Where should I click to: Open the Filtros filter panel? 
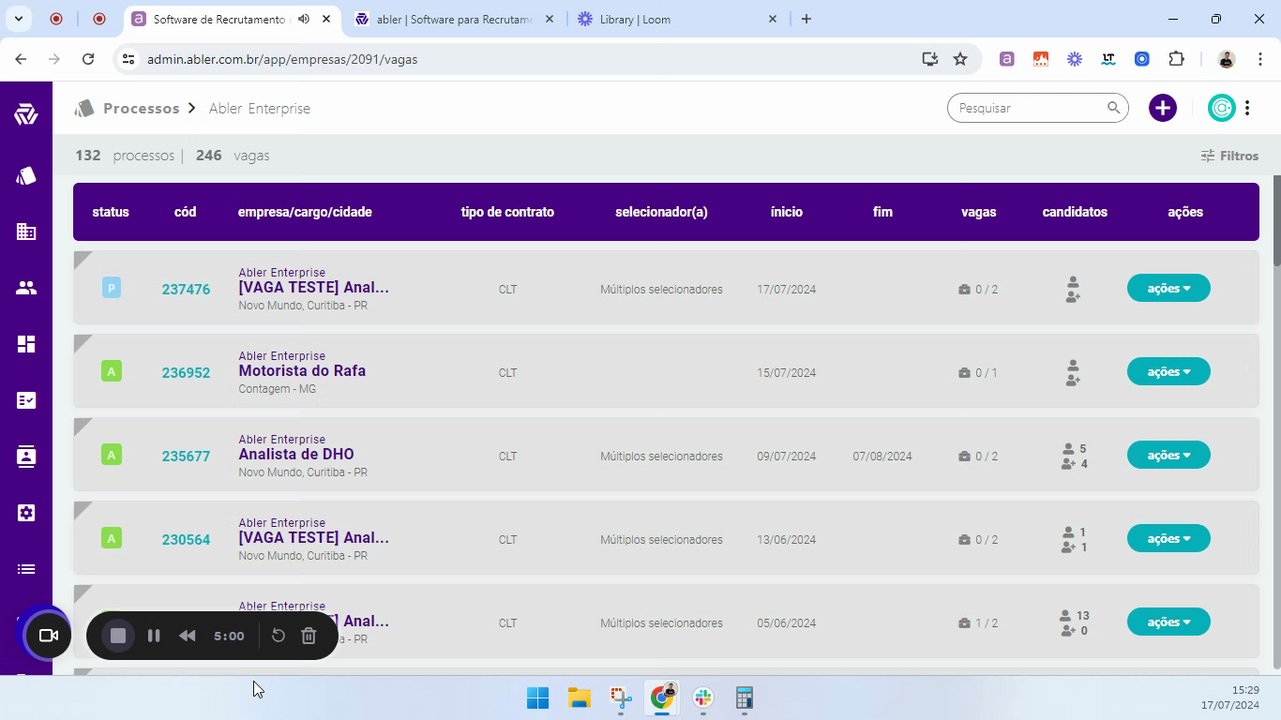(x=1230, y=156)
